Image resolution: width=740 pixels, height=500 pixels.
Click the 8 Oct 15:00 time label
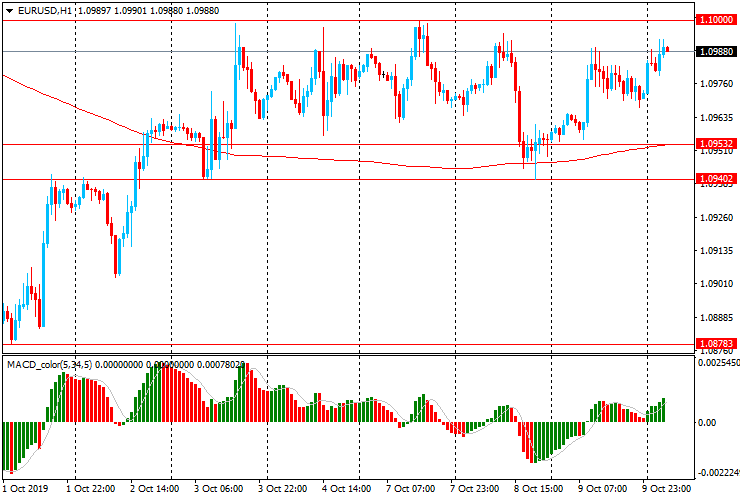[541, 489]
